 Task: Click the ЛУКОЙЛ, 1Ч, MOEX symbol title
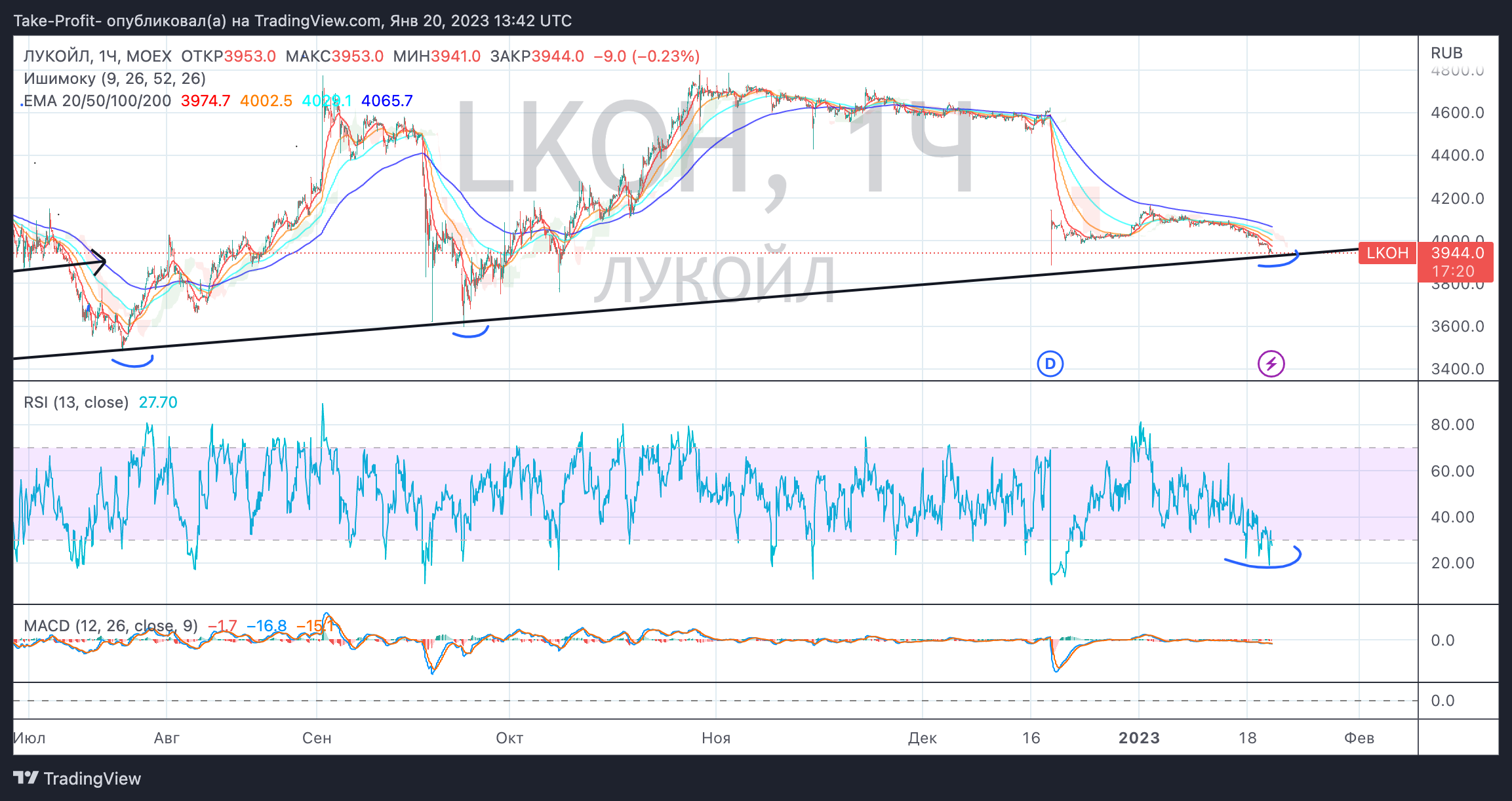[97, 56]
